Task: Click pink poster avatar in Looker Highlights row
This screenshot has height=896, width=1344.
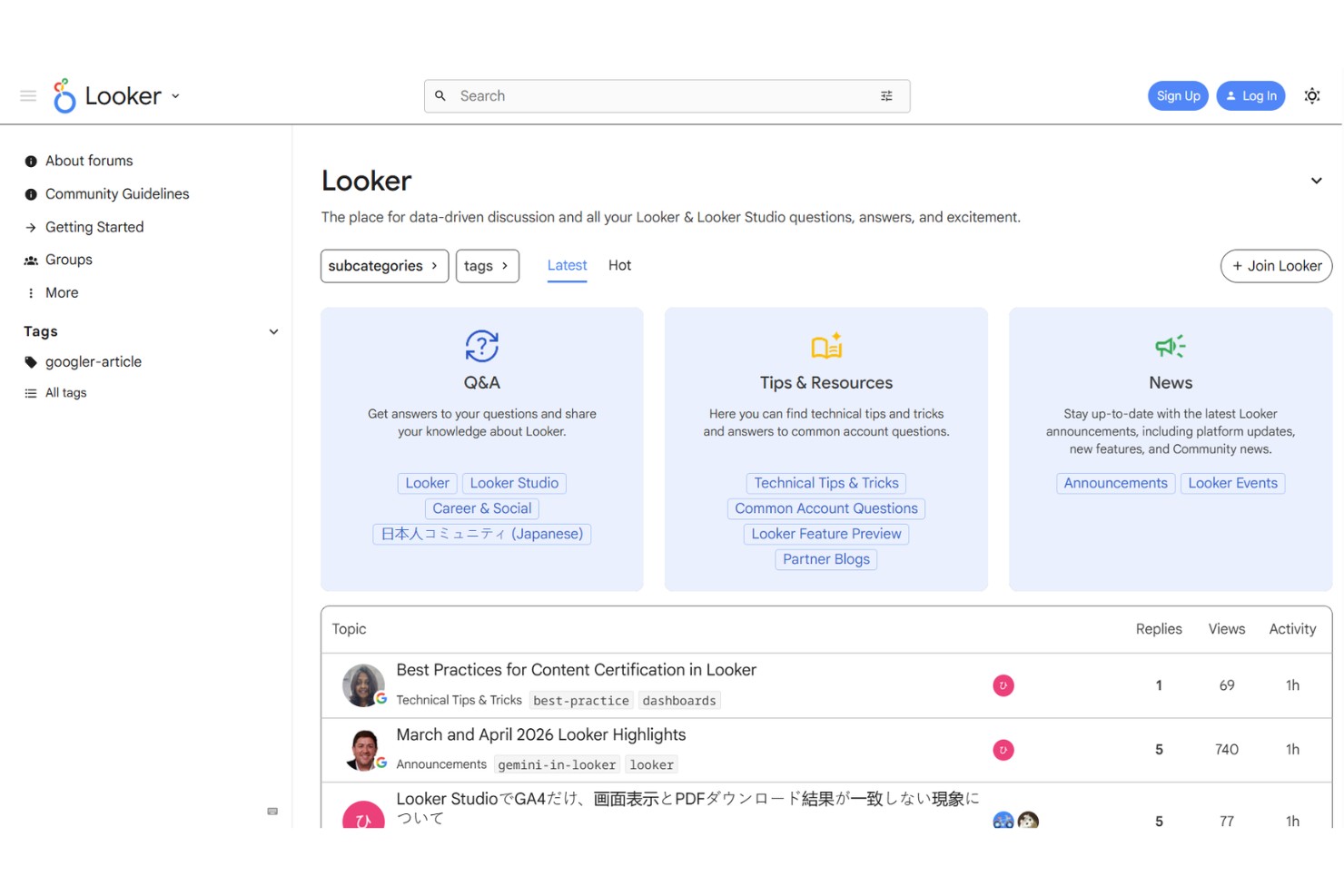Action: point(1003,750)
